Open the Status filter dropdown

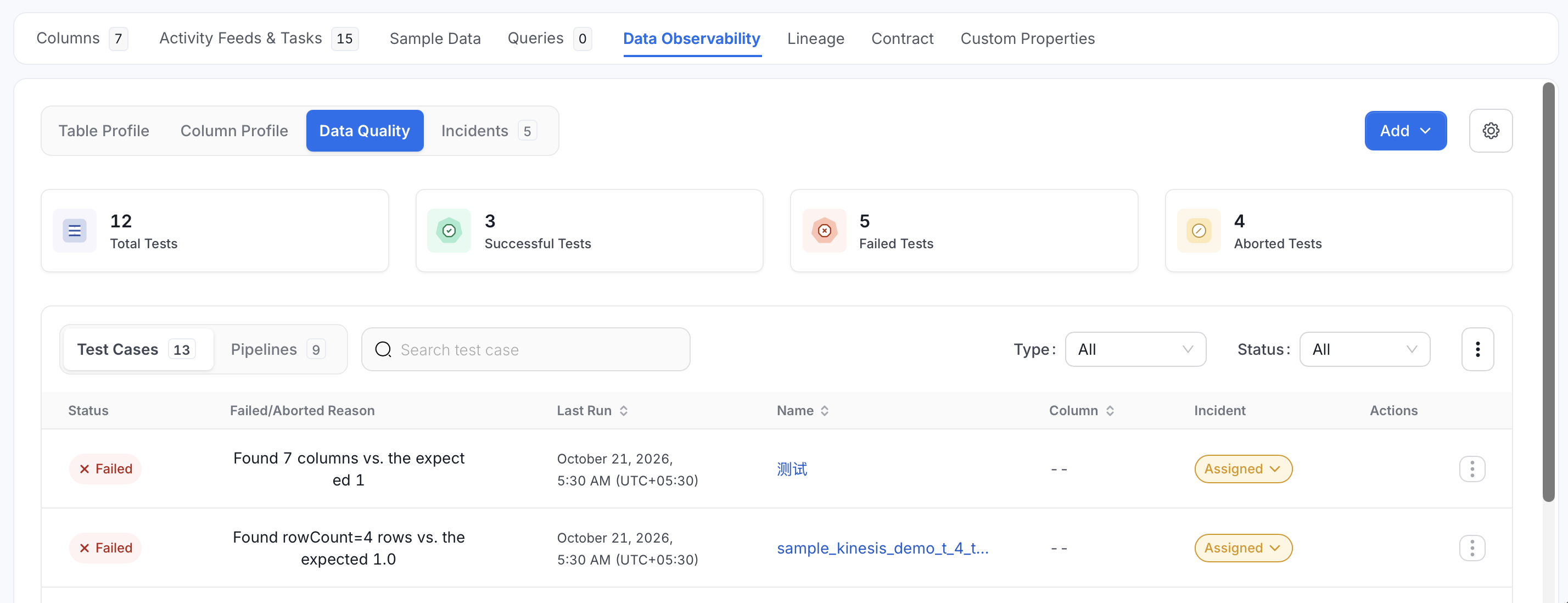tap(1364, 349)
